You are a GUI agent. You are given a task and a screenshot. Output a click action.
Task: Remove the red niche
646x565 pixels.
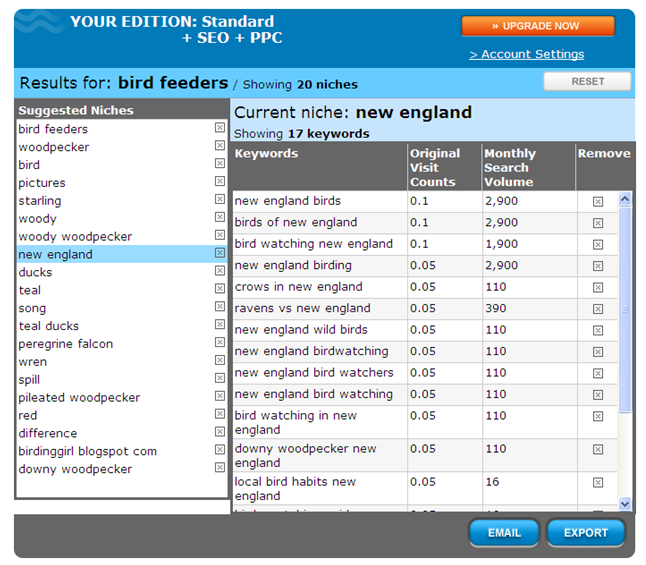(x=220, y=414)
